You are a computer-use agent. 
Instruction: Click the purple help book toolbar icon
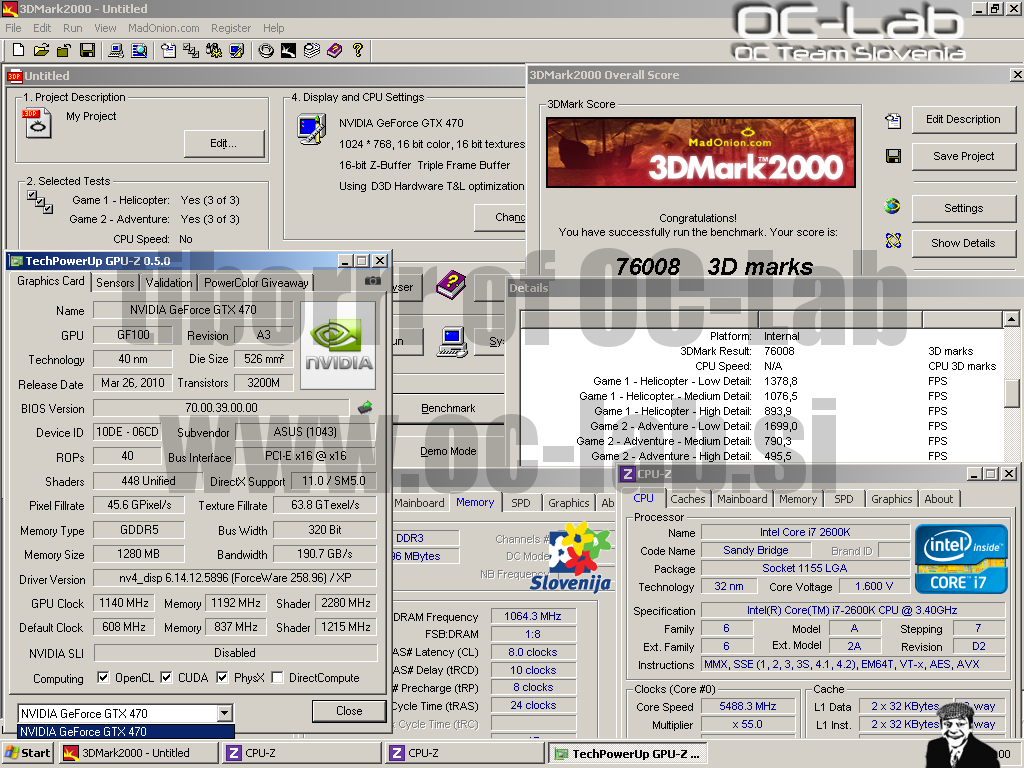334,50
